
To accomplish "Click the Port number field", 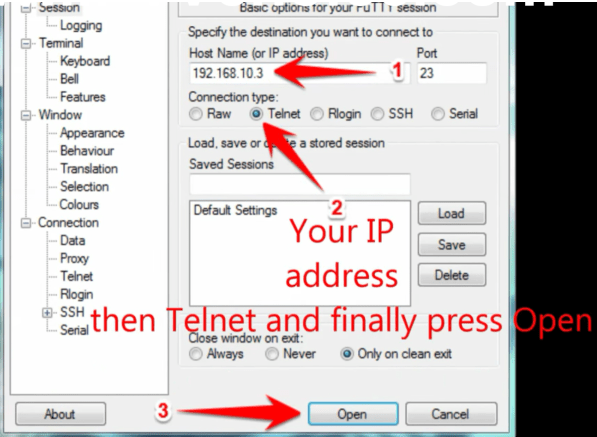I will [x=452, y=73].
